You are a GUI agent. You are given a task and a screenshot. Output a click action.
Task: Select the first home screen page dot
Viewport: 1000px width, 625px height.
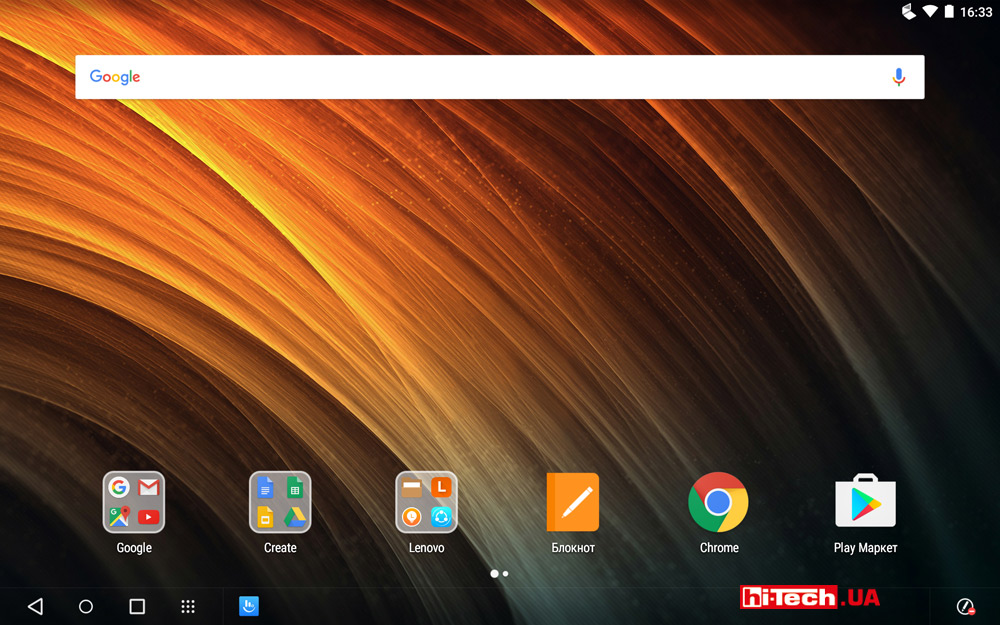click(x=494, y=574)
